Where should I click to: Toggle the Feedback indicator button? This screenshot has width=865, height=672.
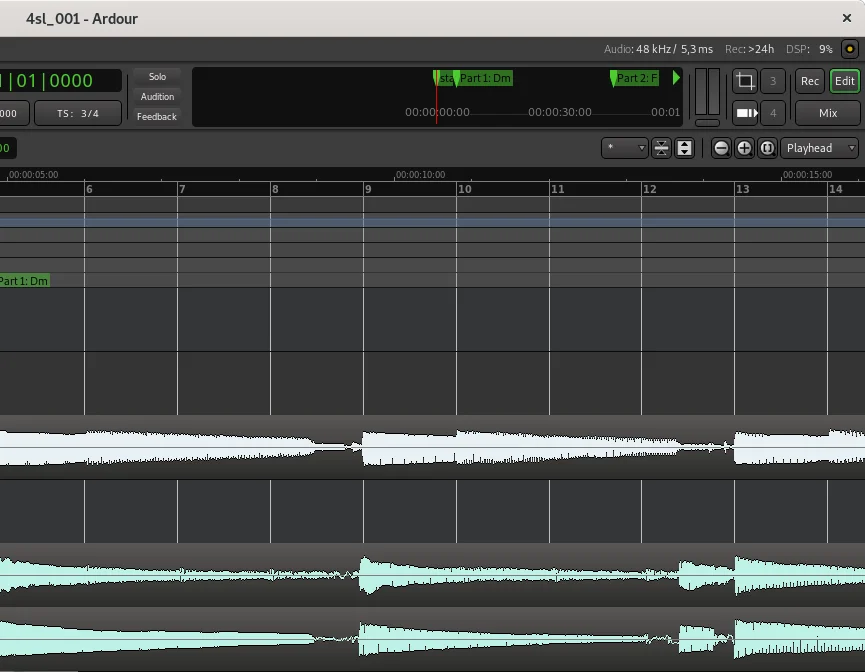[x=157, y=116]
